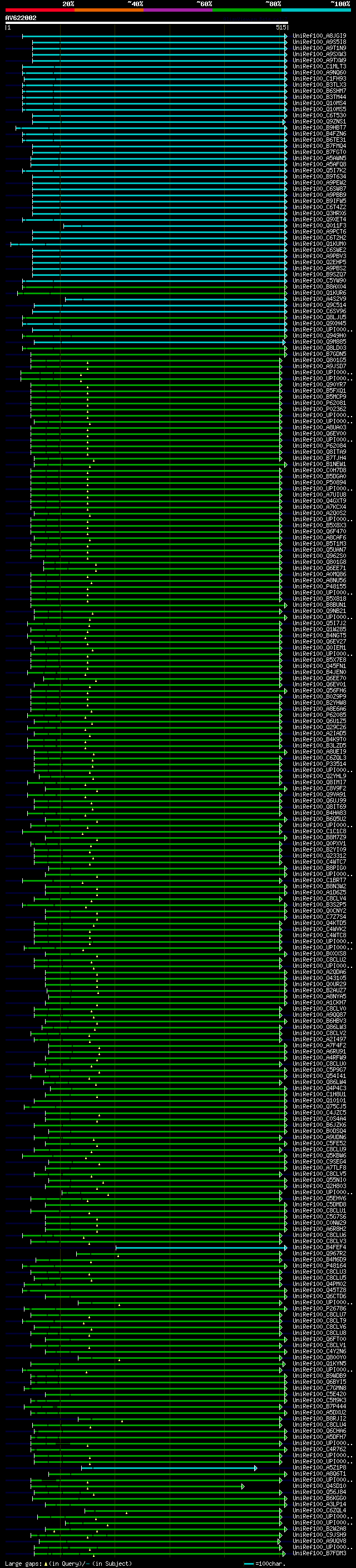Select the UniRef100_Q6F470 label
This screenshot has width=356, height=1568.
(x=319, y=532)
